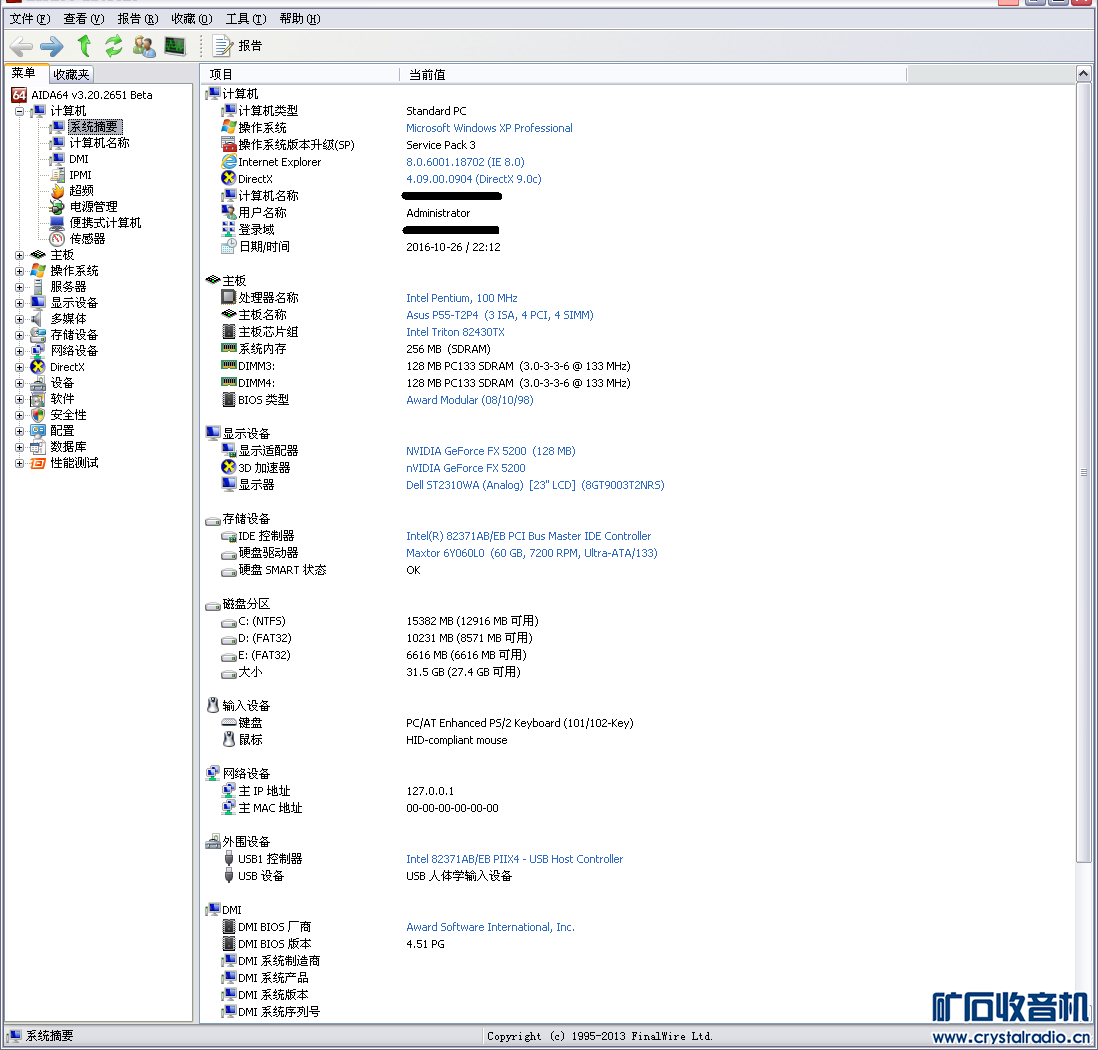The height and width of the screenshot is (1050, 1098).
Task: Open the 工具(T) menu
Action: point(245,19)
